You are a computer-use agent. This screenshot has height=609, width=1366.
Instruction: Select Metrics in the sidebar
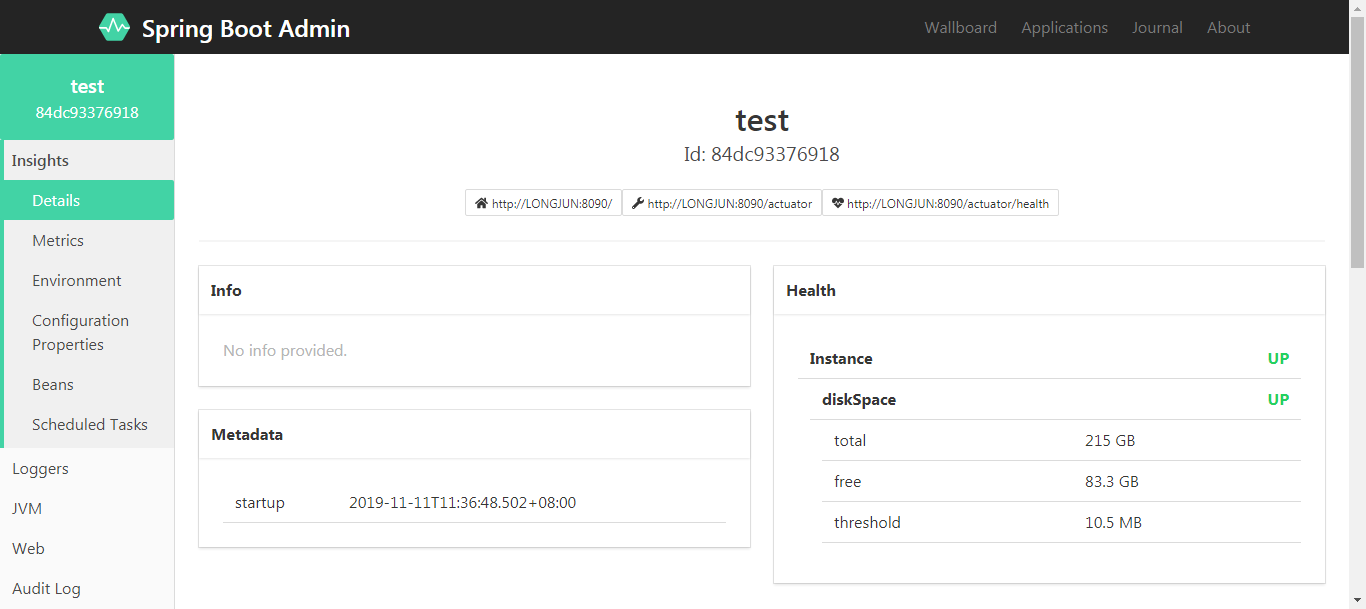coord(58,240)
